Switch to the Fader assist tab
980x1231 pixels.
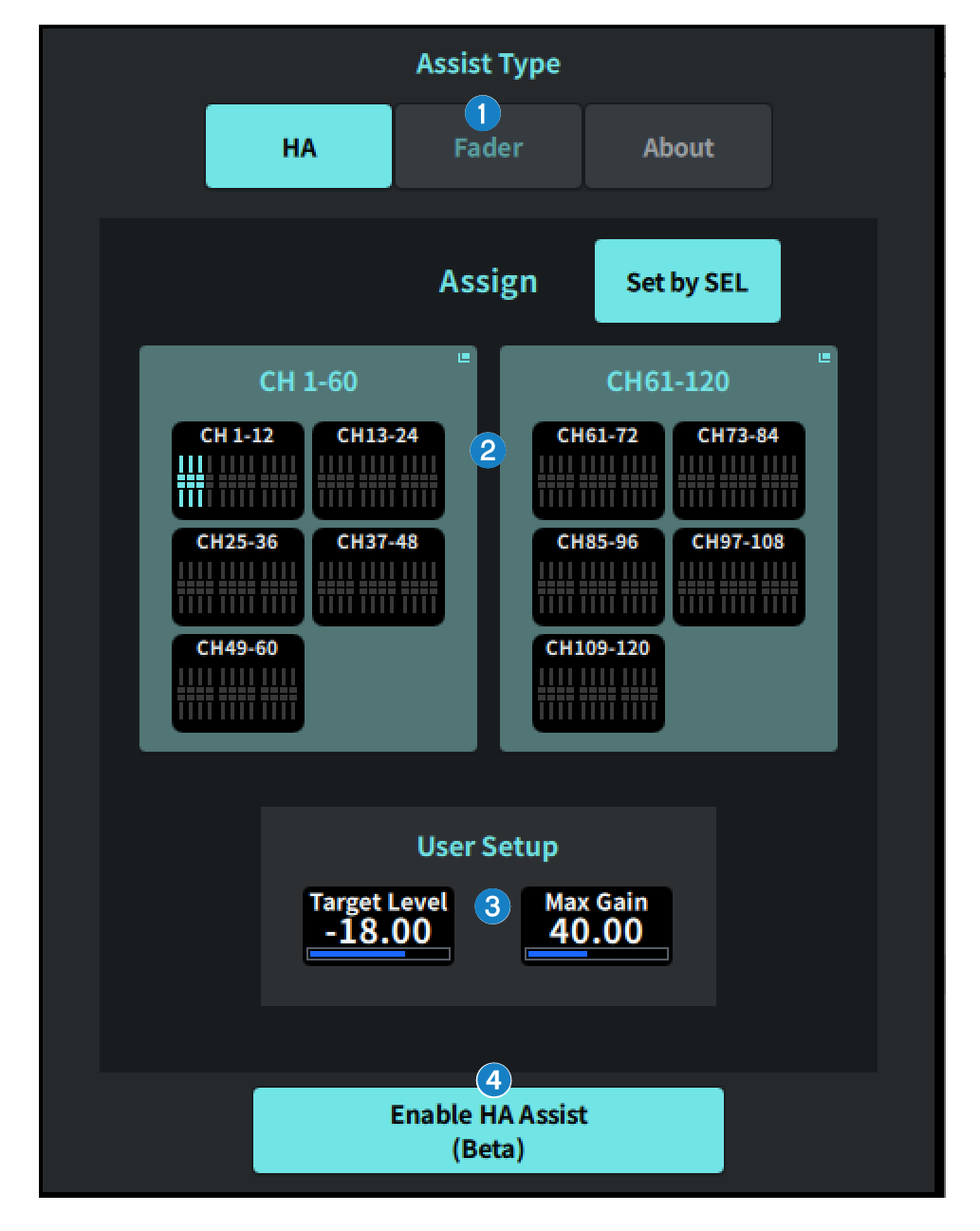tap(488, 149)
